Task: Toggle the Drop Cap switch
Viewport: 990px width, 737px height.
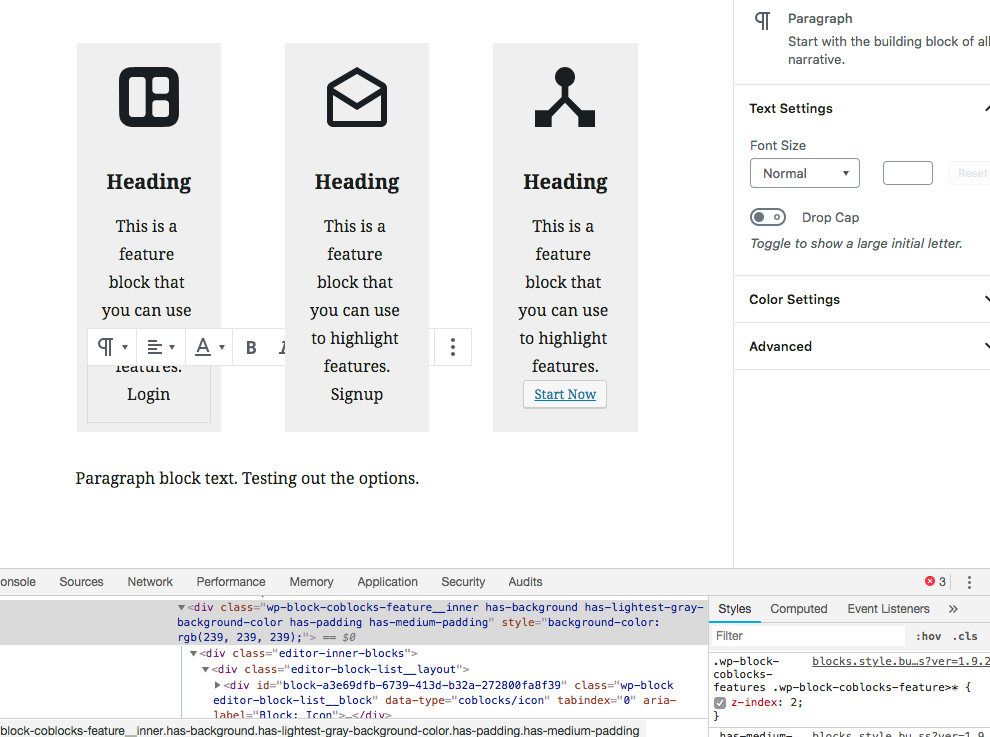Action: point(768,217)
